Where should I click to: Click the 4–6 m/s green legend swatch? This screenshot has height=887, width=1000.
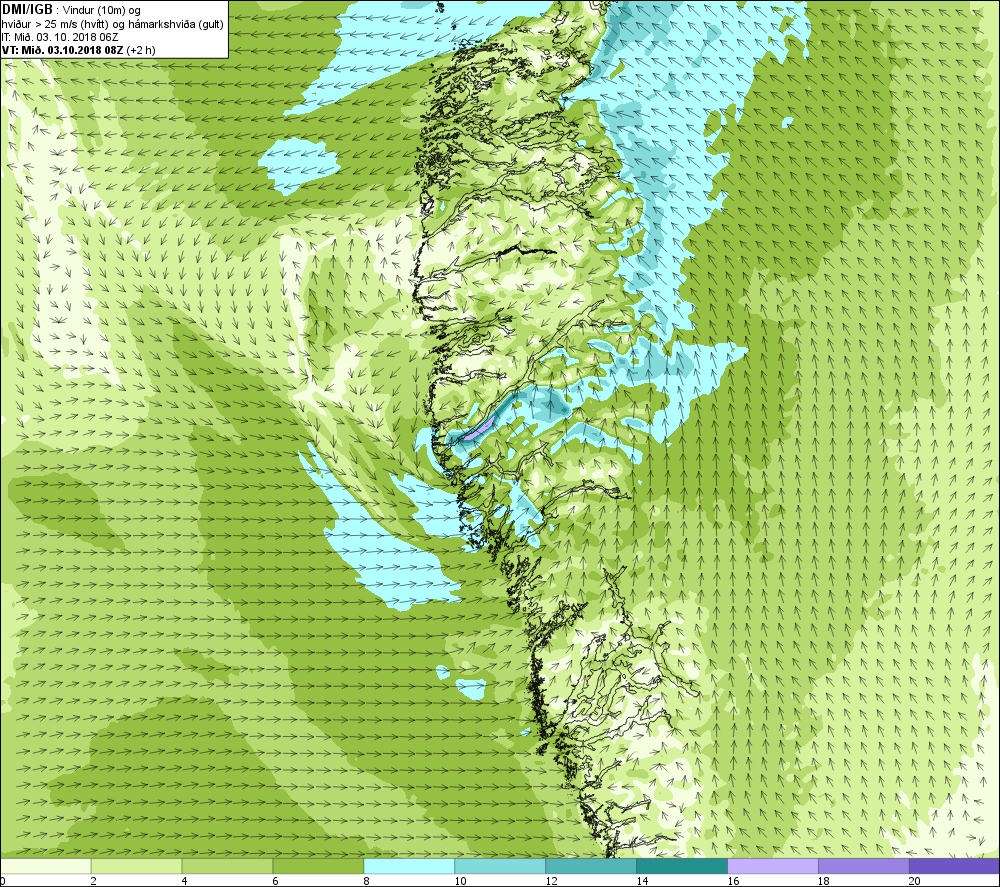(227, 866)
